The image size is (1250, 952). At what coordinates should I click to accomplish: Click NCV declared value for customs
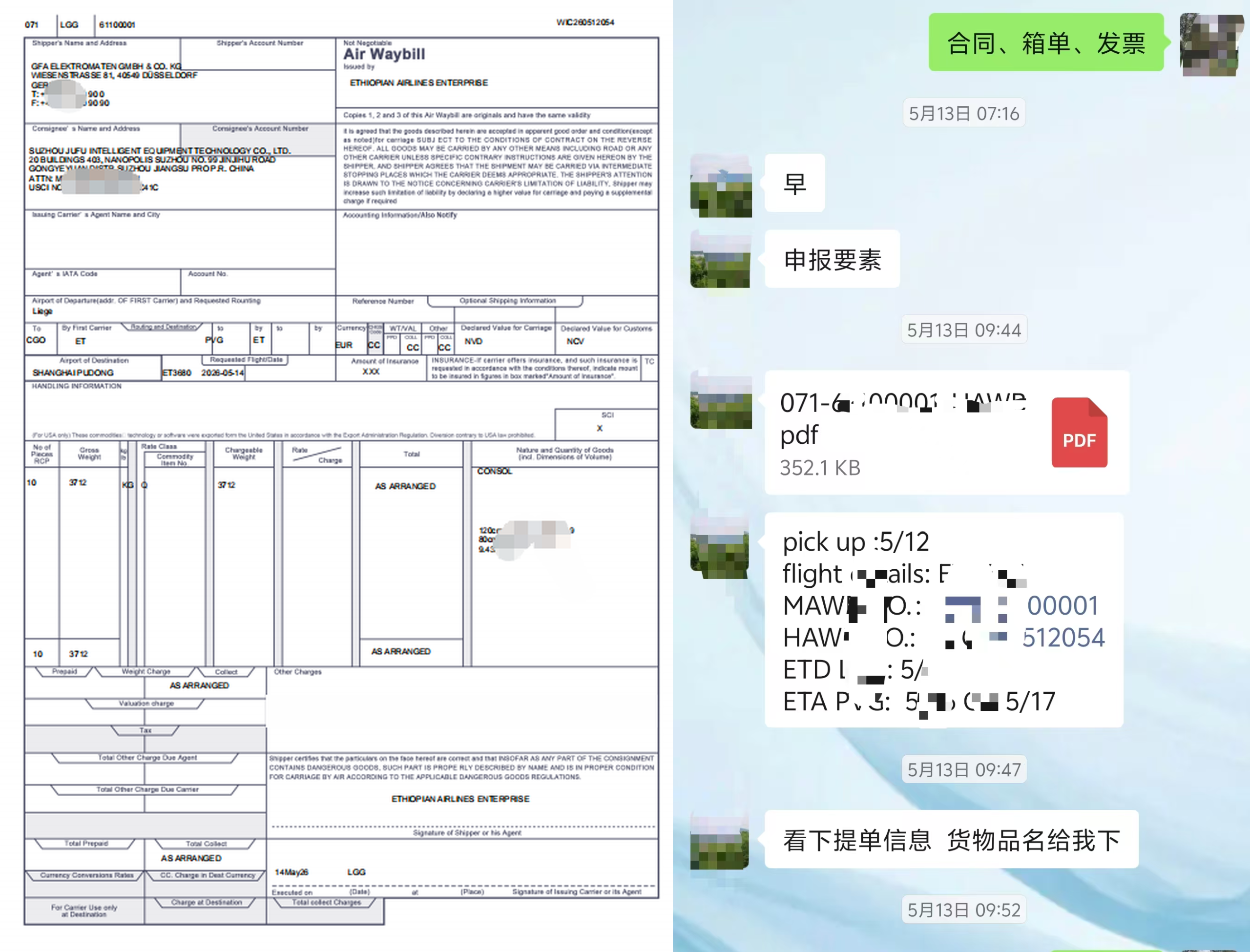[575, 341]
